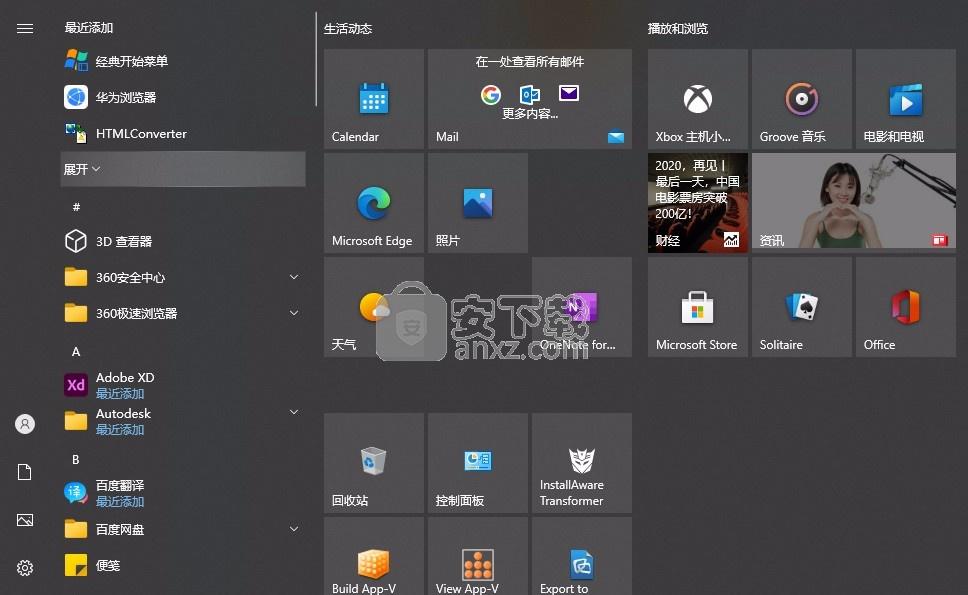Launch 百度翻译 app

point(183,493)
